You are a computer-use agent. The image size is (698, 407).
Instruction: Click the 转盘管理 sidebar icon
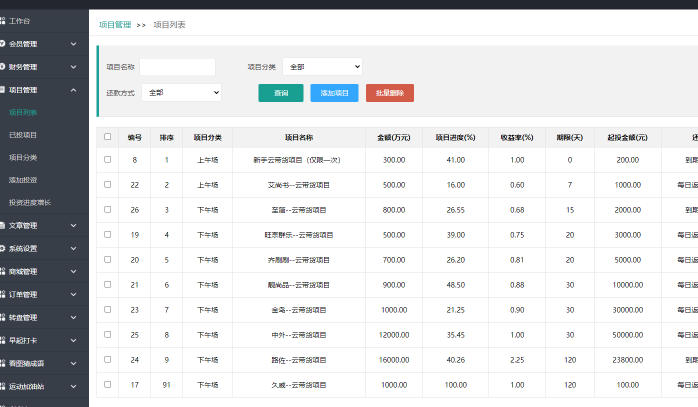click(4, 317)
